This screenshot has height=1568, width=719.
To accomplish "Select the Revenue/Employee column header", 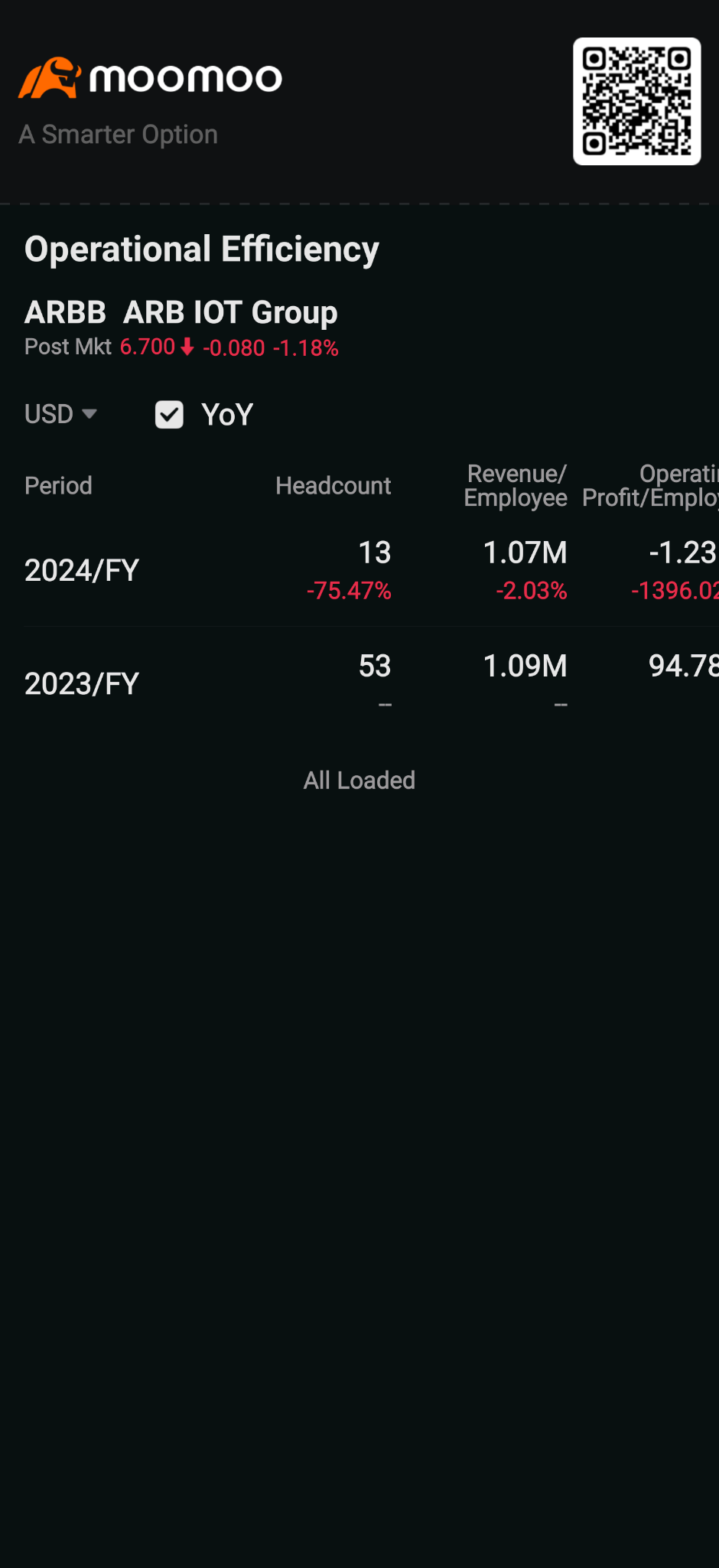I will coord(516,485).
